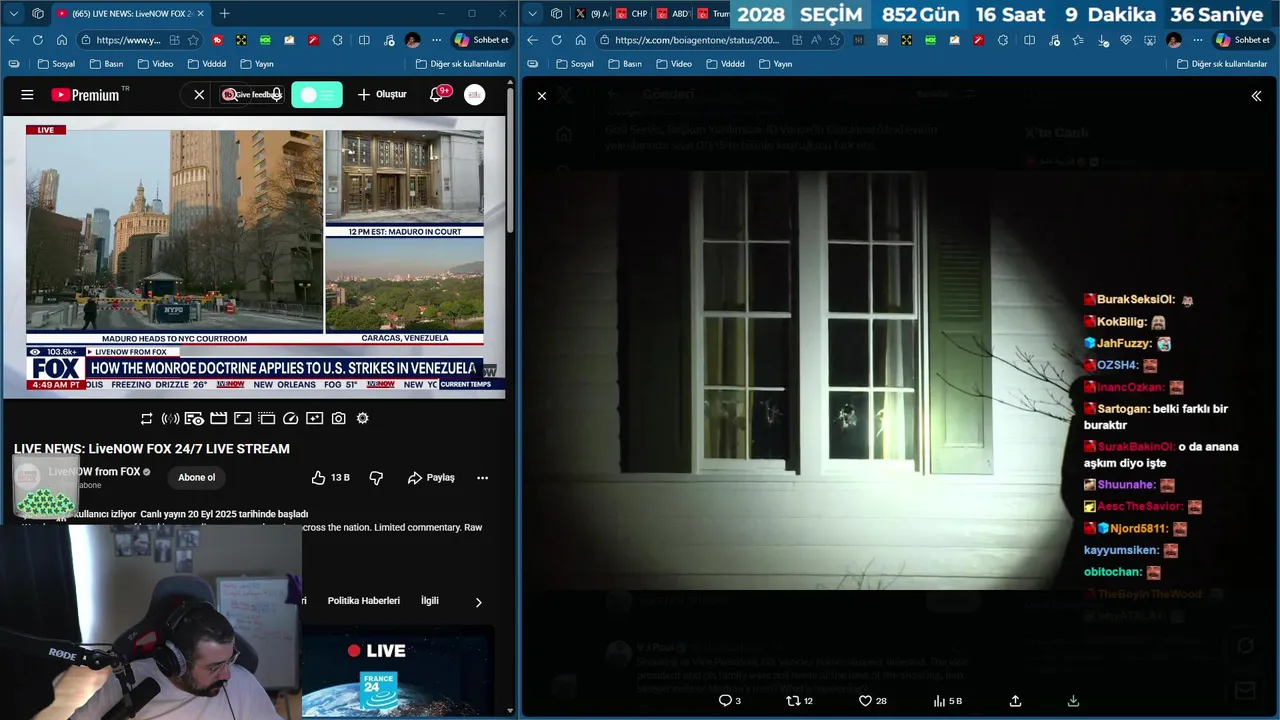
Task: Open YouTube notifications bell
Action: point(437,95)
